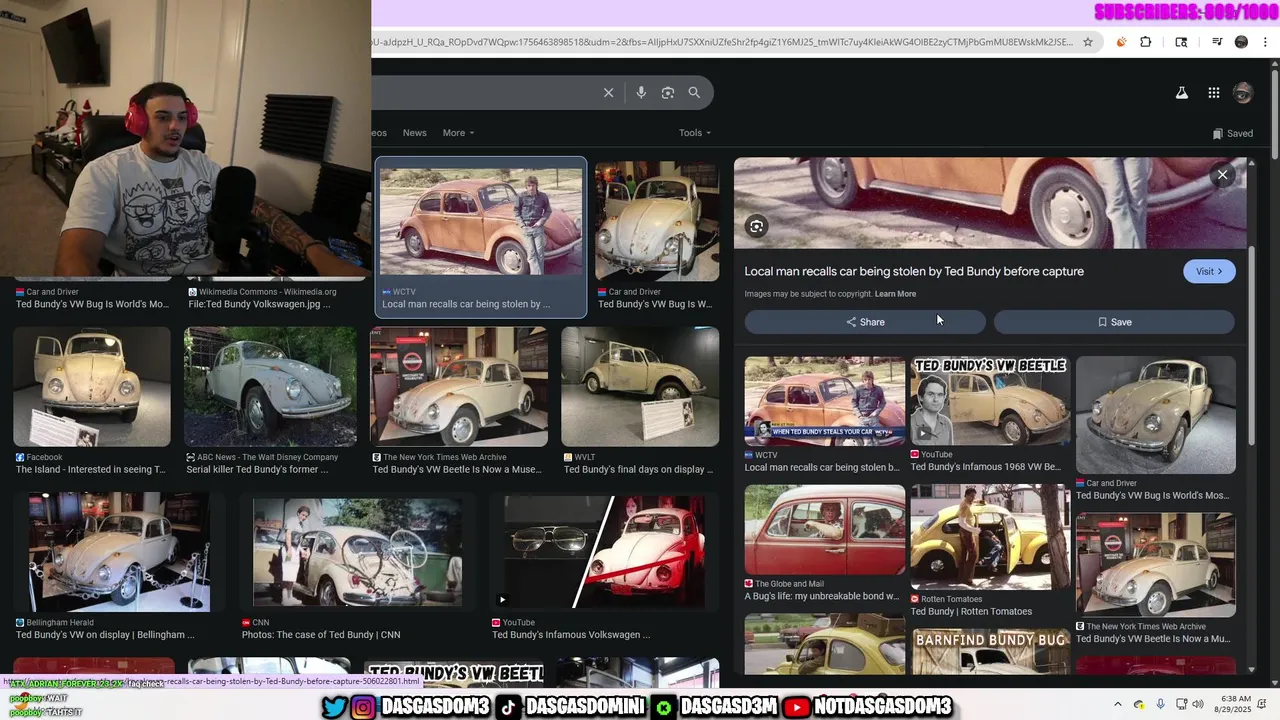
Task: Click the Lens icon on the preview image
Action: click(757, 227)
